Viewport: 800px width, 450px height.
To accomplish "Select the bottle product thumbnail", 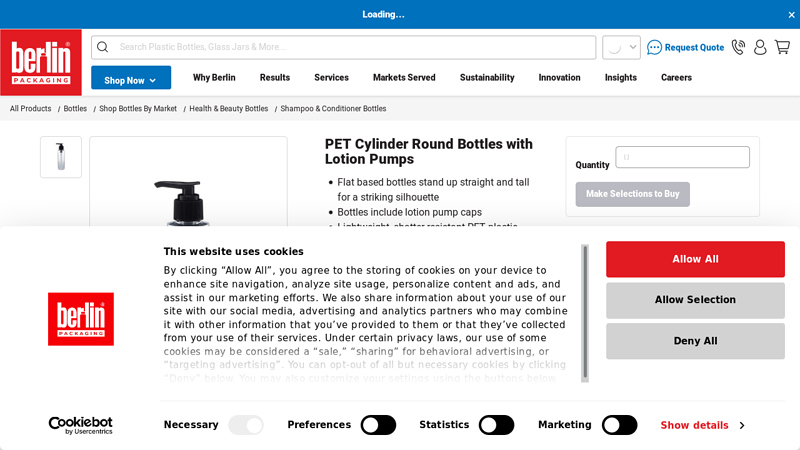I will (61, 157).
